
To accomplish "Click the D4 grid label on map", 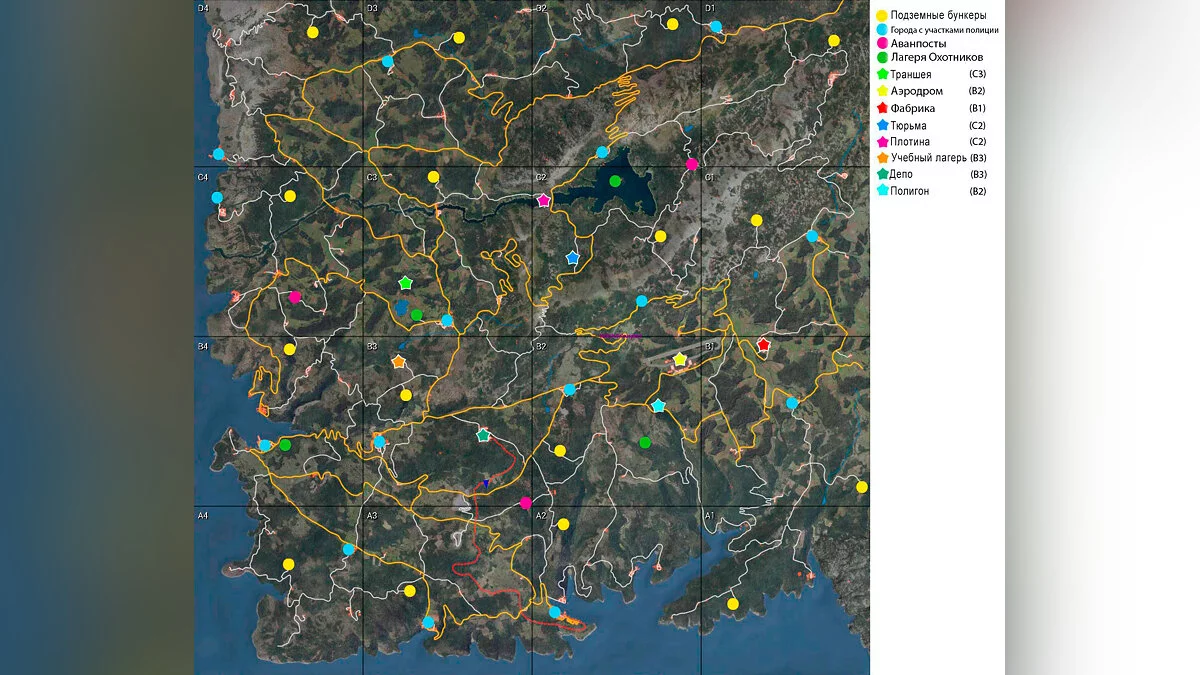I will pyautogui.click(x=203, y=8).
